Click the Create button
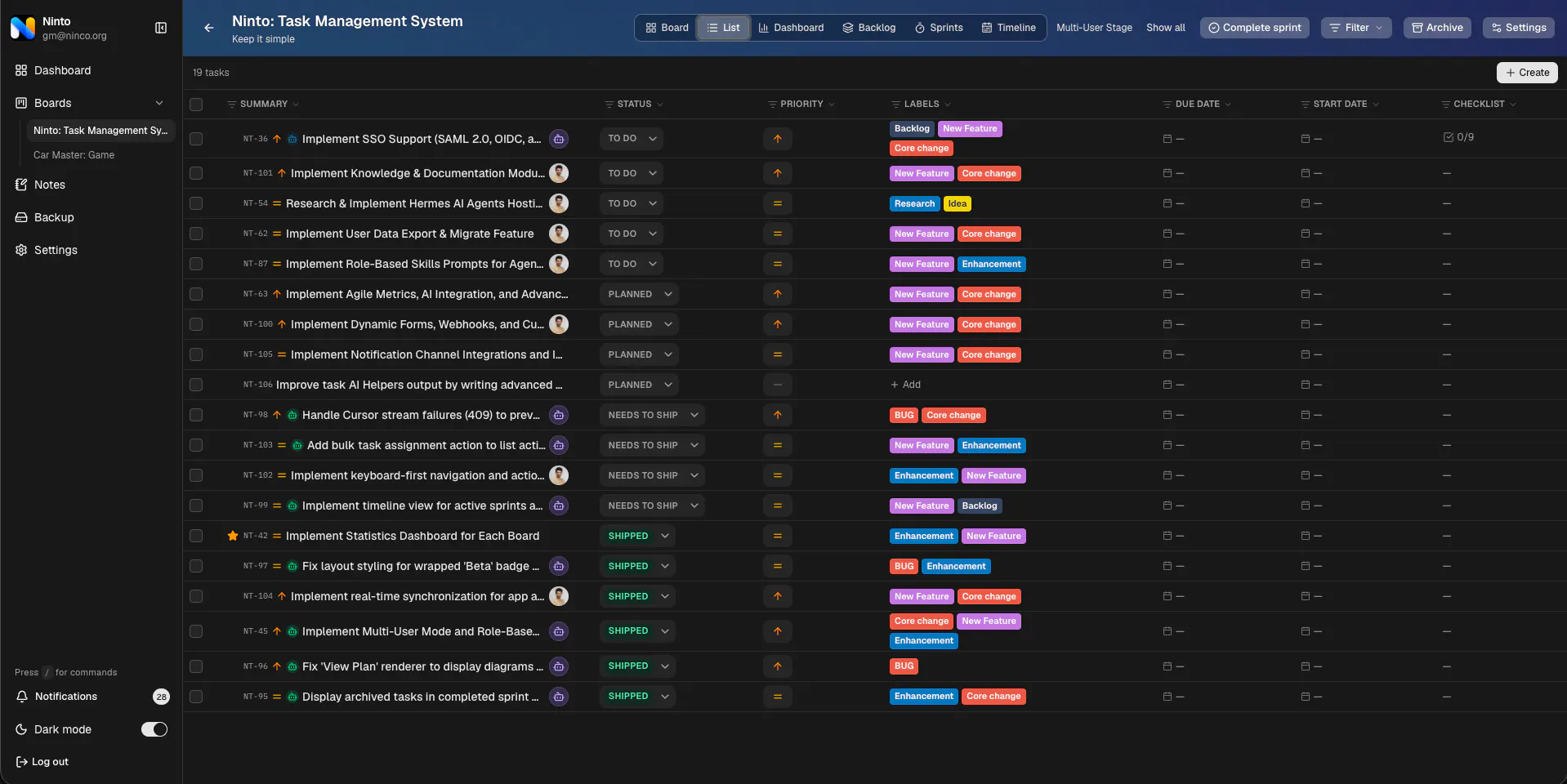 1527,73
